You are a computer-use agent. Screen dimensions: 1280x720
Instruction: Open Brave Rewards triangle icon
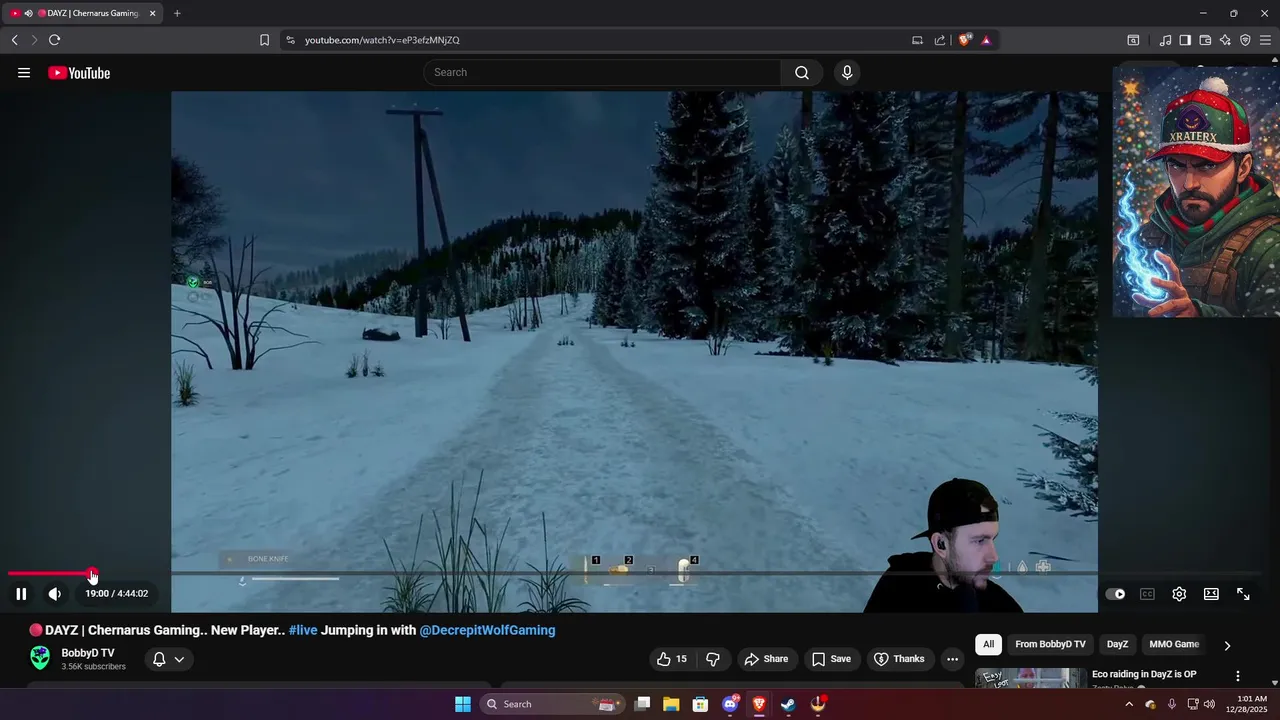click(986, 40)
